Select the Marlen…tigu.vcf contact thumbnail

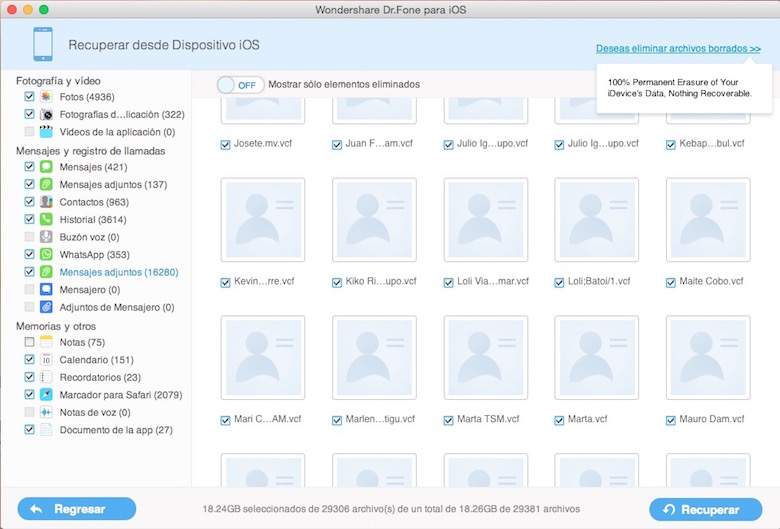click(374, 357)
